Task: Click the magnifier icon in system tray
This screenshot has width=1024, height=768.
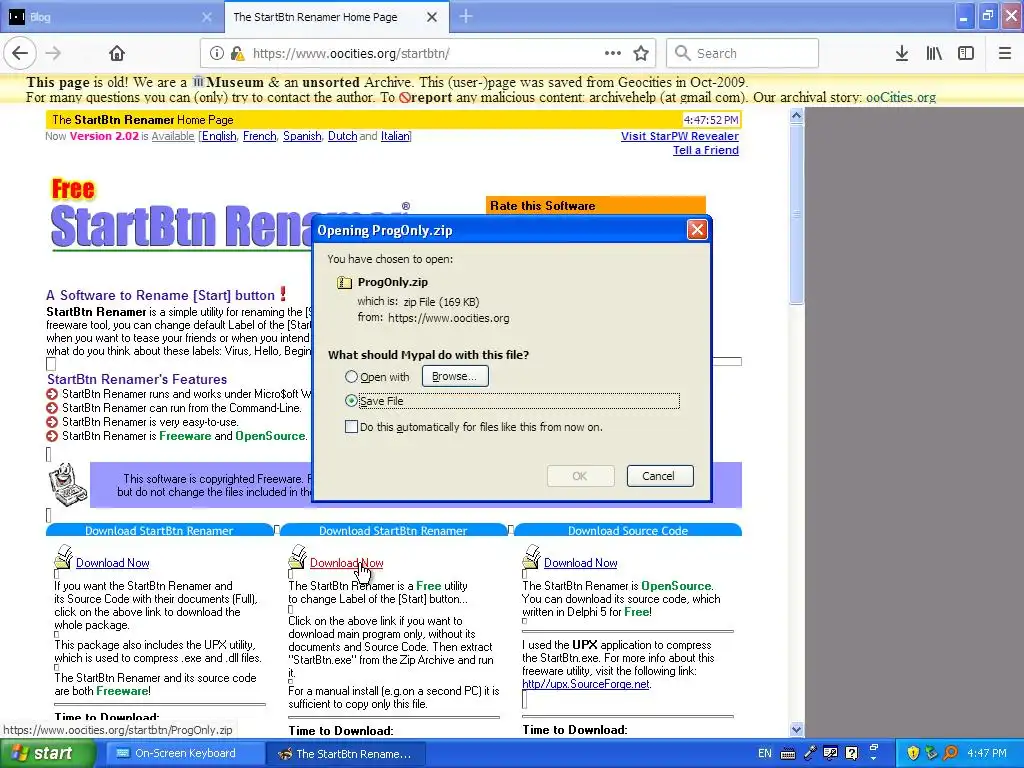Action: point(951,753)
